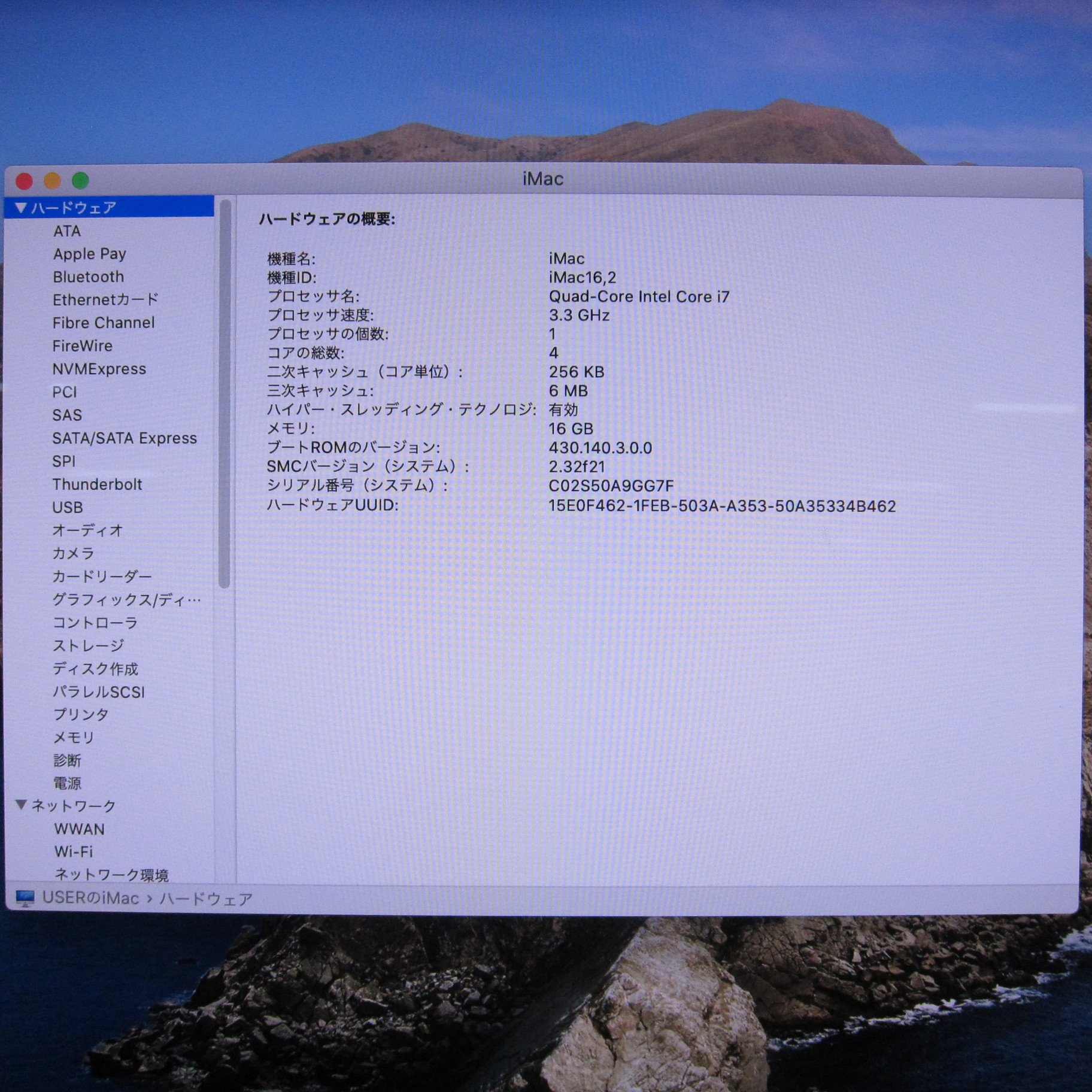The width and height of the screenshot is (1092, 1092).
Task: Choose Fibre Channel in the sidebar
Action: (x=103, y=323)
